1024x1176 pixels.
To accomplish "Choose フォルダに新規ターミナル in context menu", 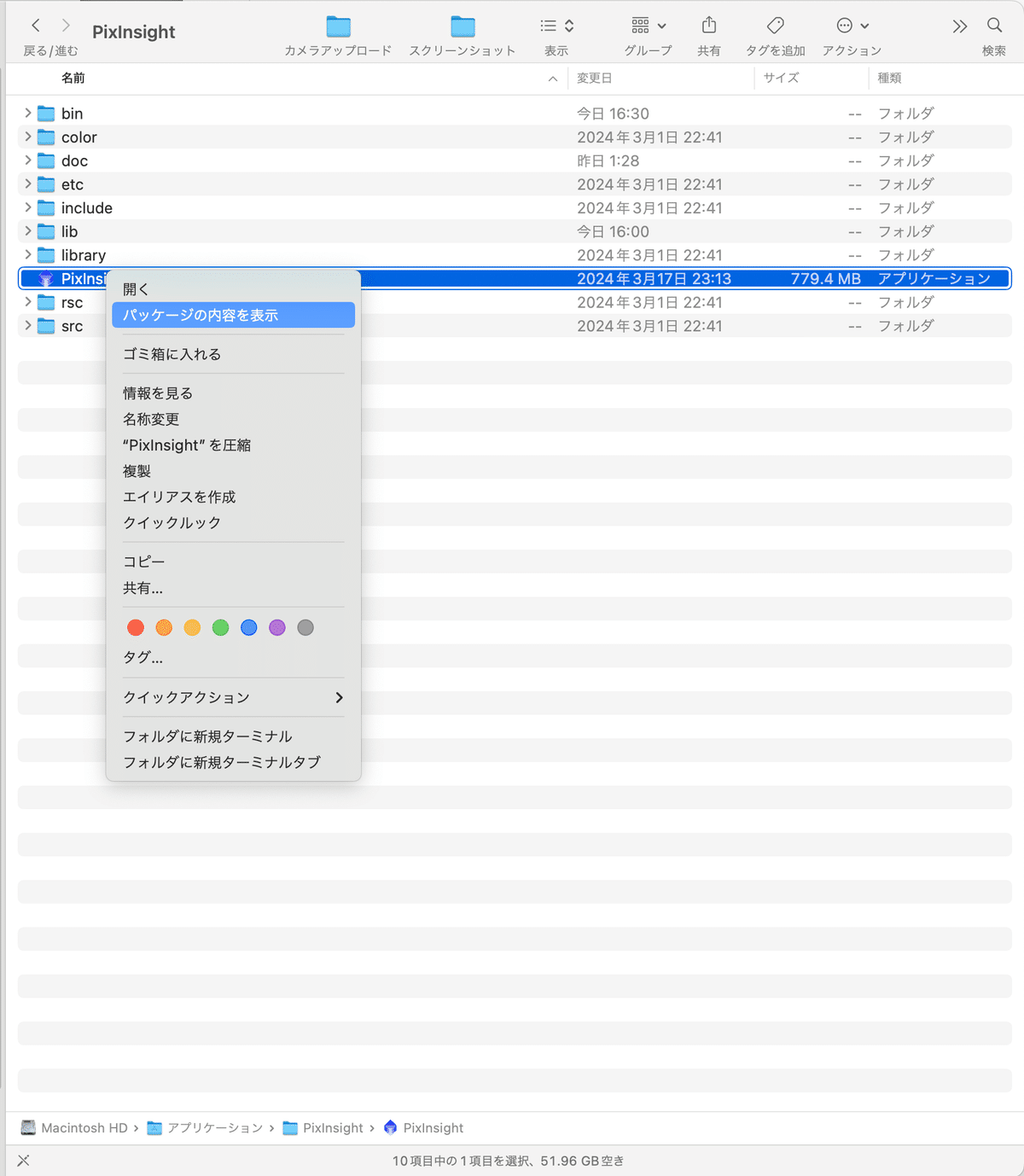I will click(233, 736).
